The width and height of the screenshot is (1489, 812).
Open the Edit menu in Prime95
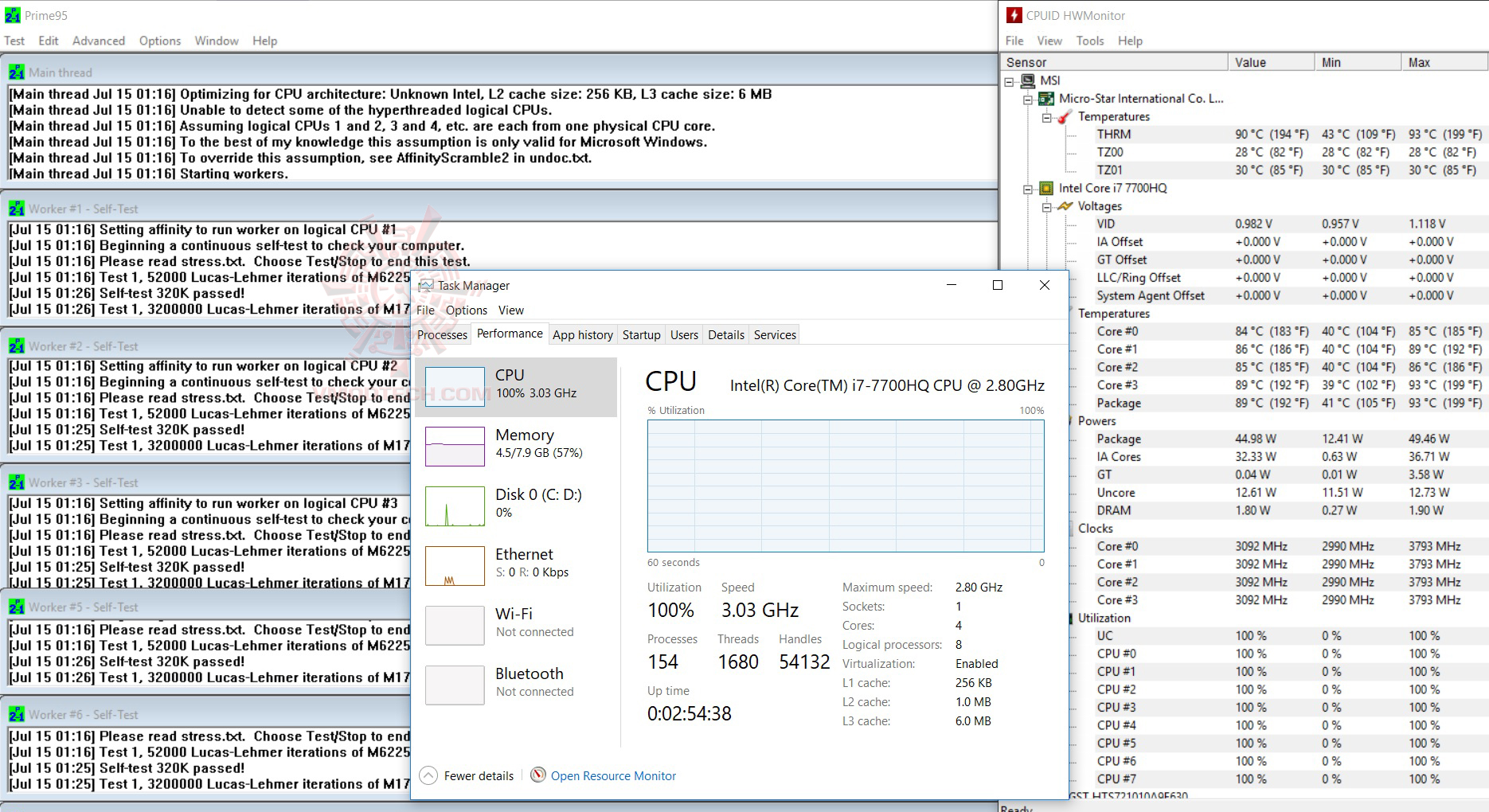[x=49, y=41]
